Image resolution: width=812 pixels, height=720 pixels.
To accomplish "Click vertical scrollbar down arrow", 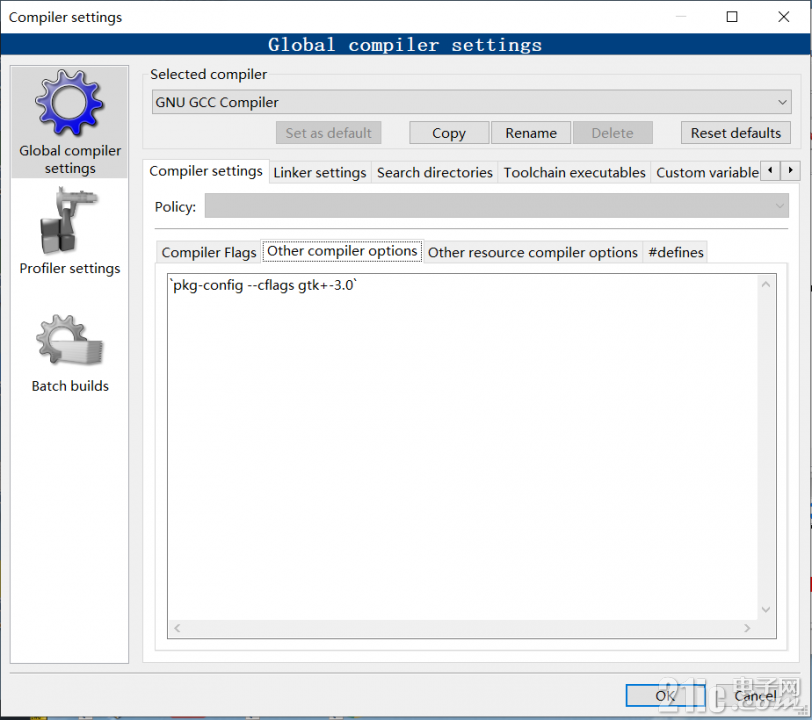I will [766, 610].
